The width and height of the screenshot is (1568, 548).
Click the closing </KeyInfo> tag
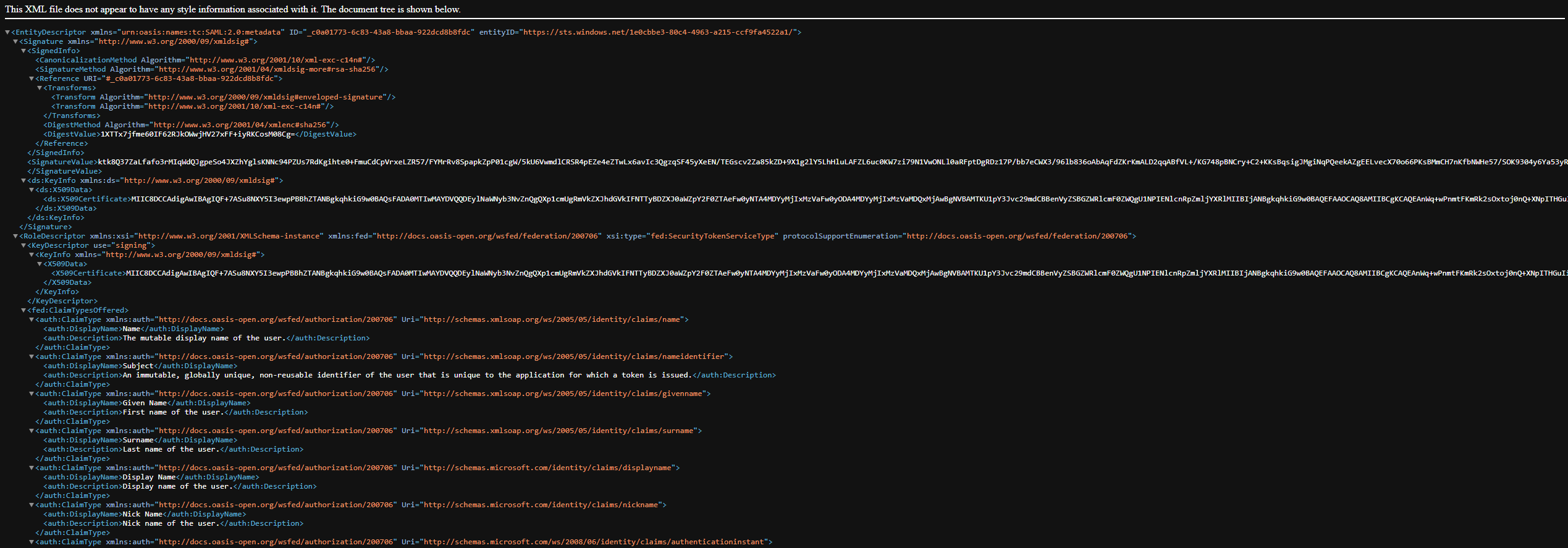(57, 292)
